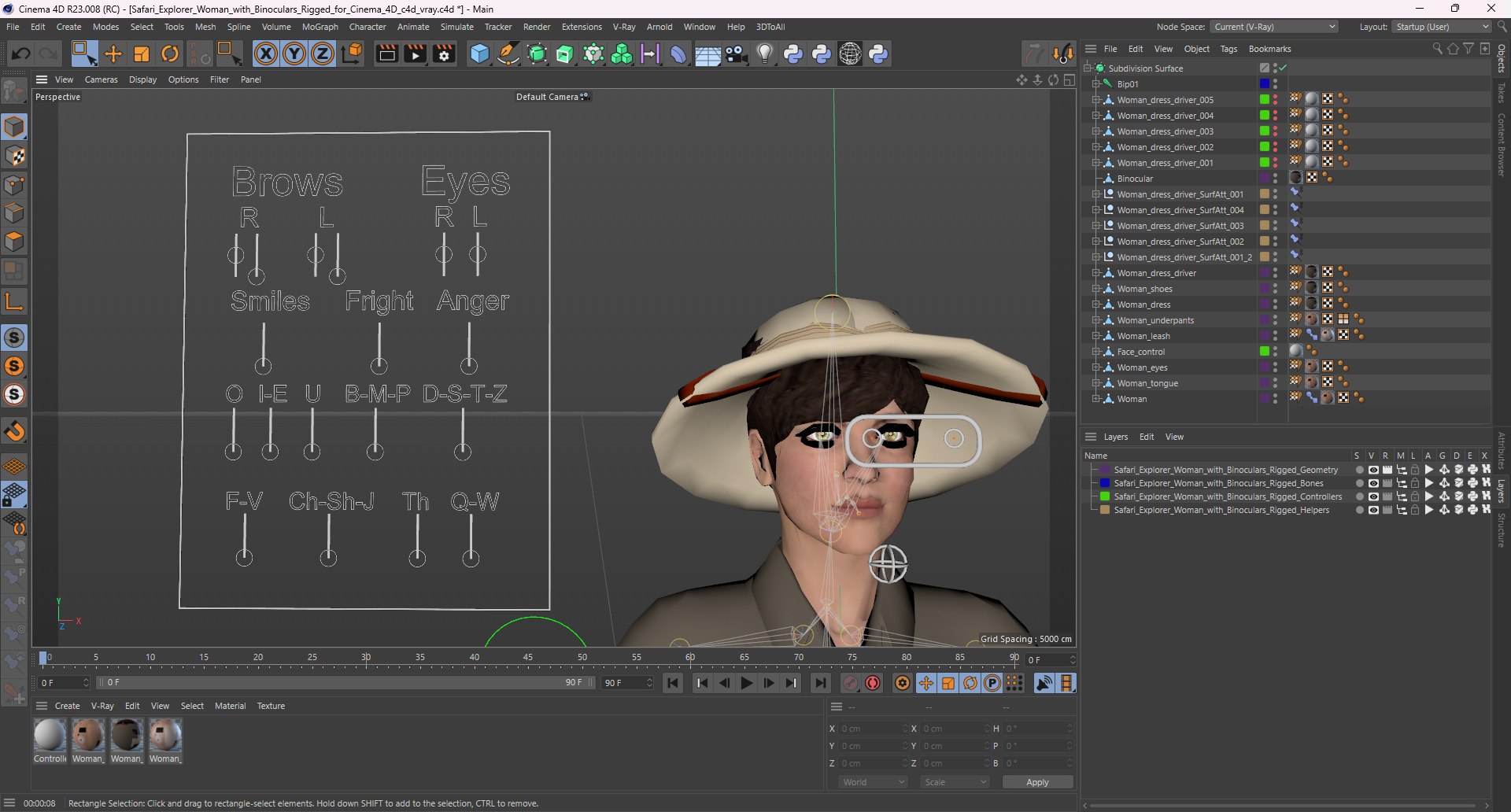Click the Smiles slider handle
1511x812 pixels.
pos(263,366)
